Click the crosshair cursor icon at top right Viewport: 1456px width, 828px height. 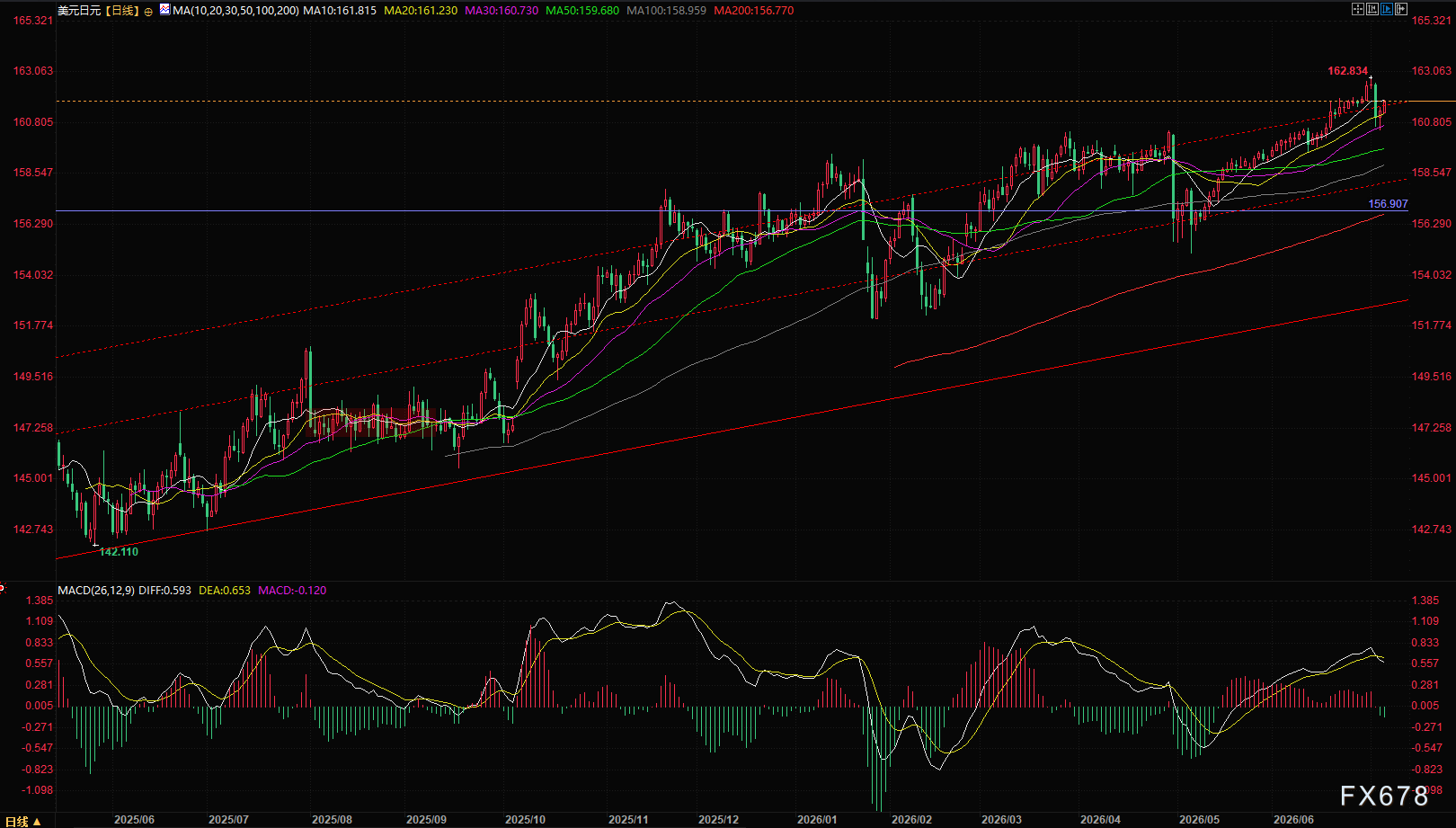pyautogui.click(x=1358, y=9)
